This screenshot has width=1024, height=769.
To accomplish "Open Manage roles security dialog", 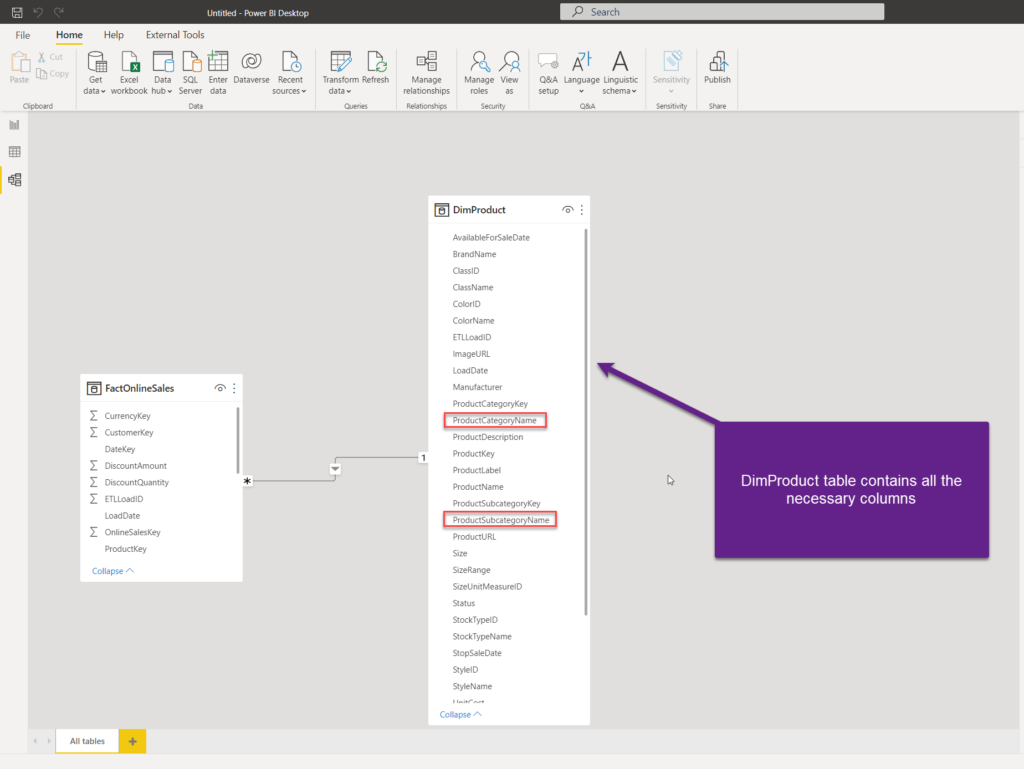I will pyautogui.click(x=479, y=73).
